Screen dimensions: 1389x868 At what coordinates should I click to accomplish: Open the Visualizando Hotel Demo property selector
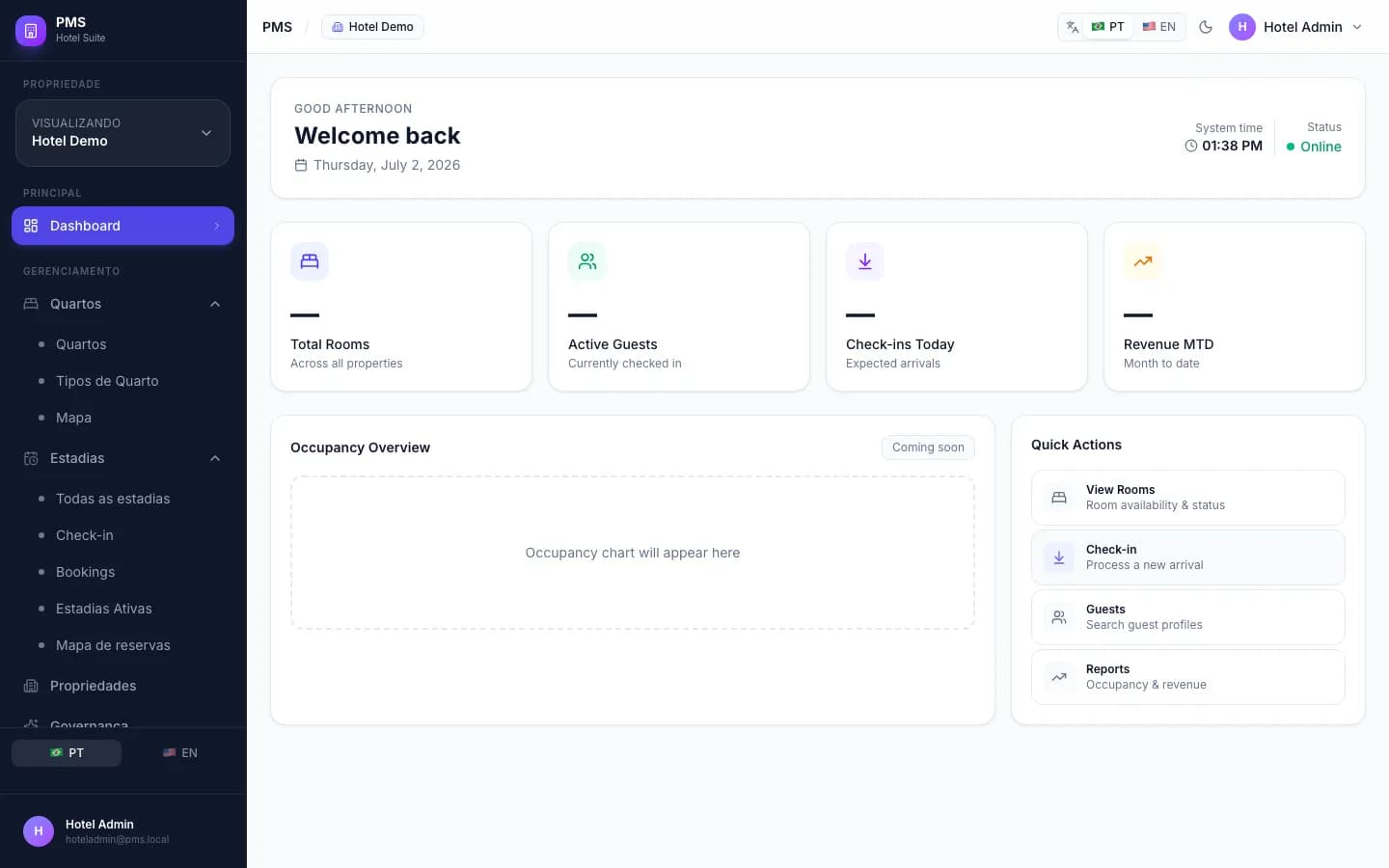pyautogui.click(x=123, y=133)
